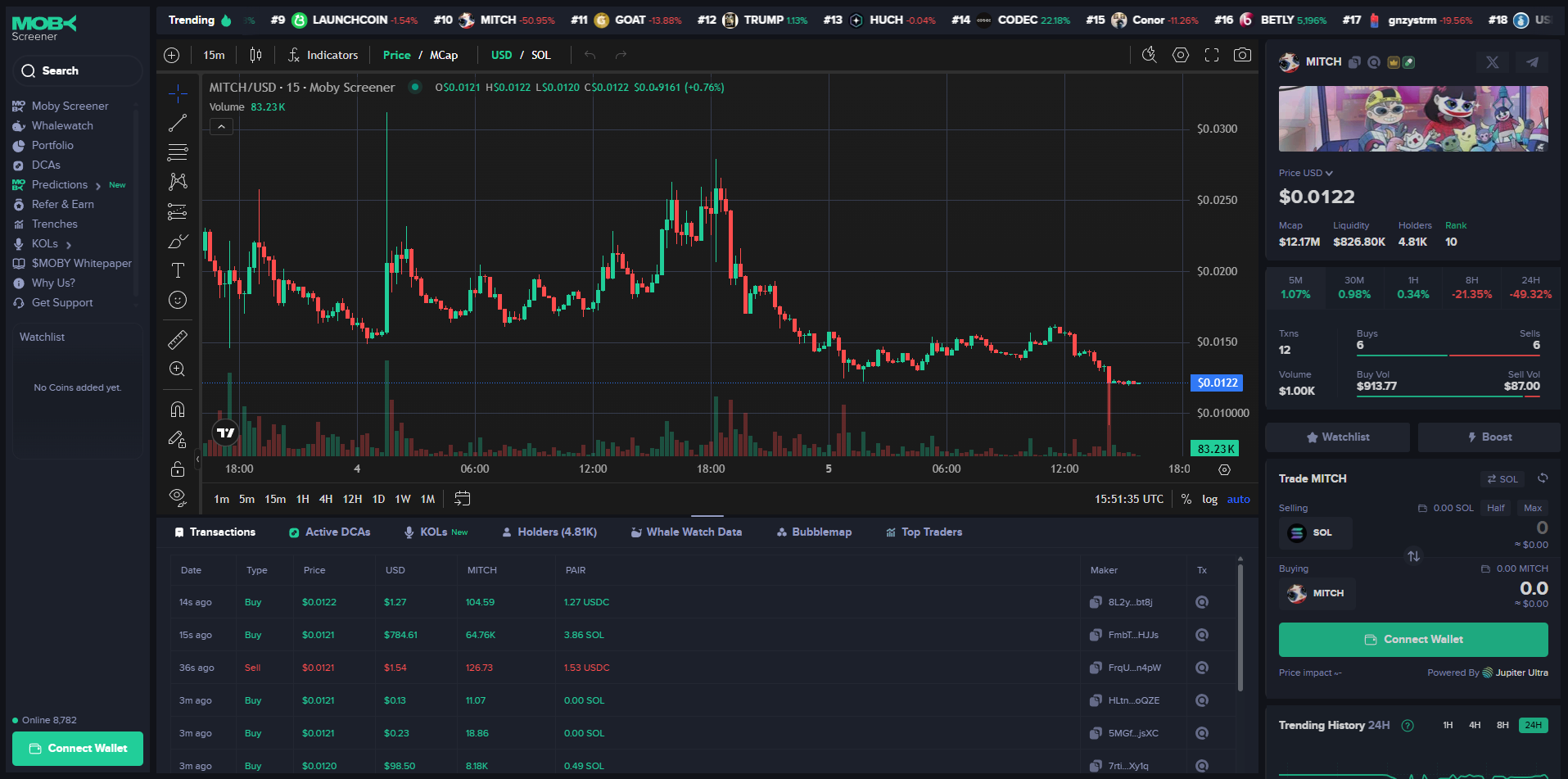Copy maker address 8L2y...bt8j
This screenshot has height=779, width=1568.
point(1096,602)
